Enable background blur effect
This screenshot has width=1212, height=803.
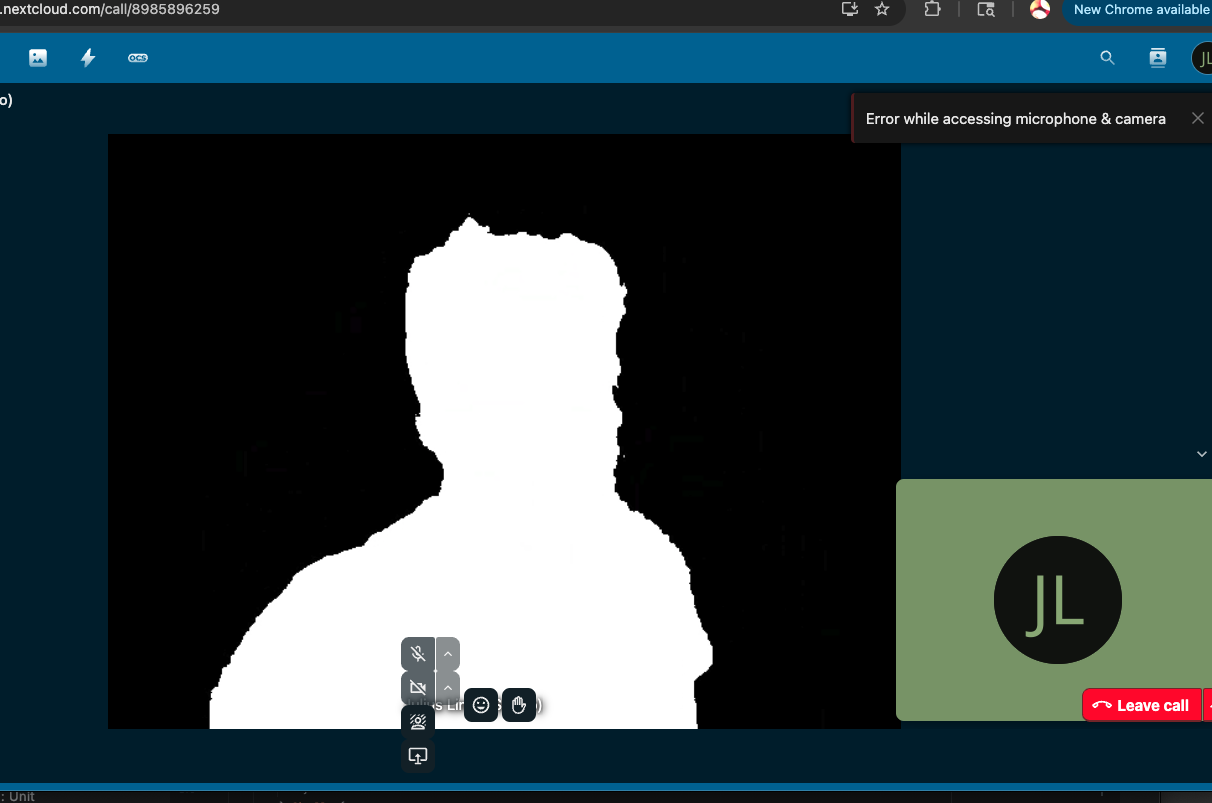pyautogui.click(x=417, y=721)
